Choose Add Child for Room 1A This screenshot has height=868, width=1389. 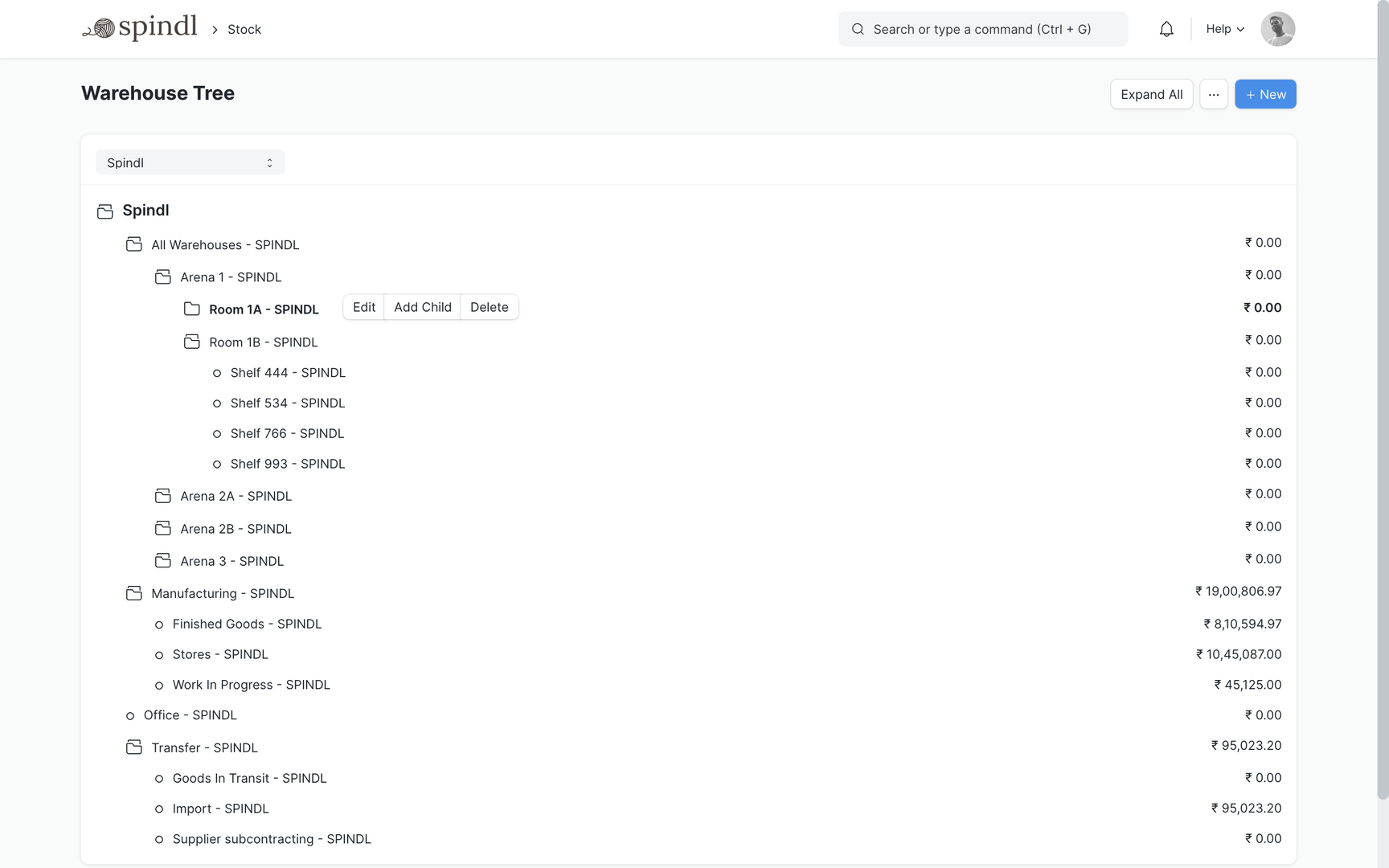click(x=422, y=307)
